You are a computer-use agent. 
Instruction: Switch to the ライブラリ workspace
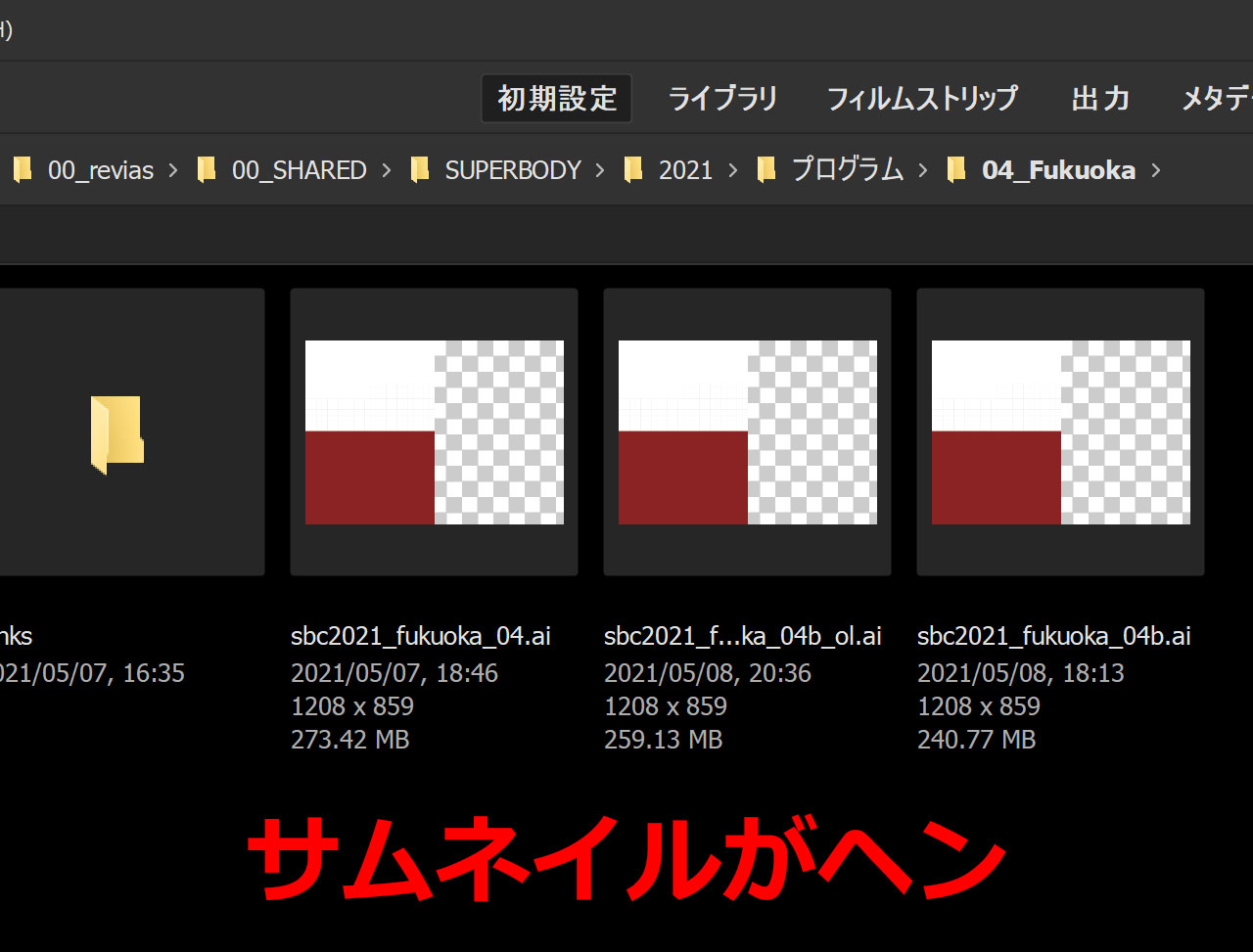(722, 99)
